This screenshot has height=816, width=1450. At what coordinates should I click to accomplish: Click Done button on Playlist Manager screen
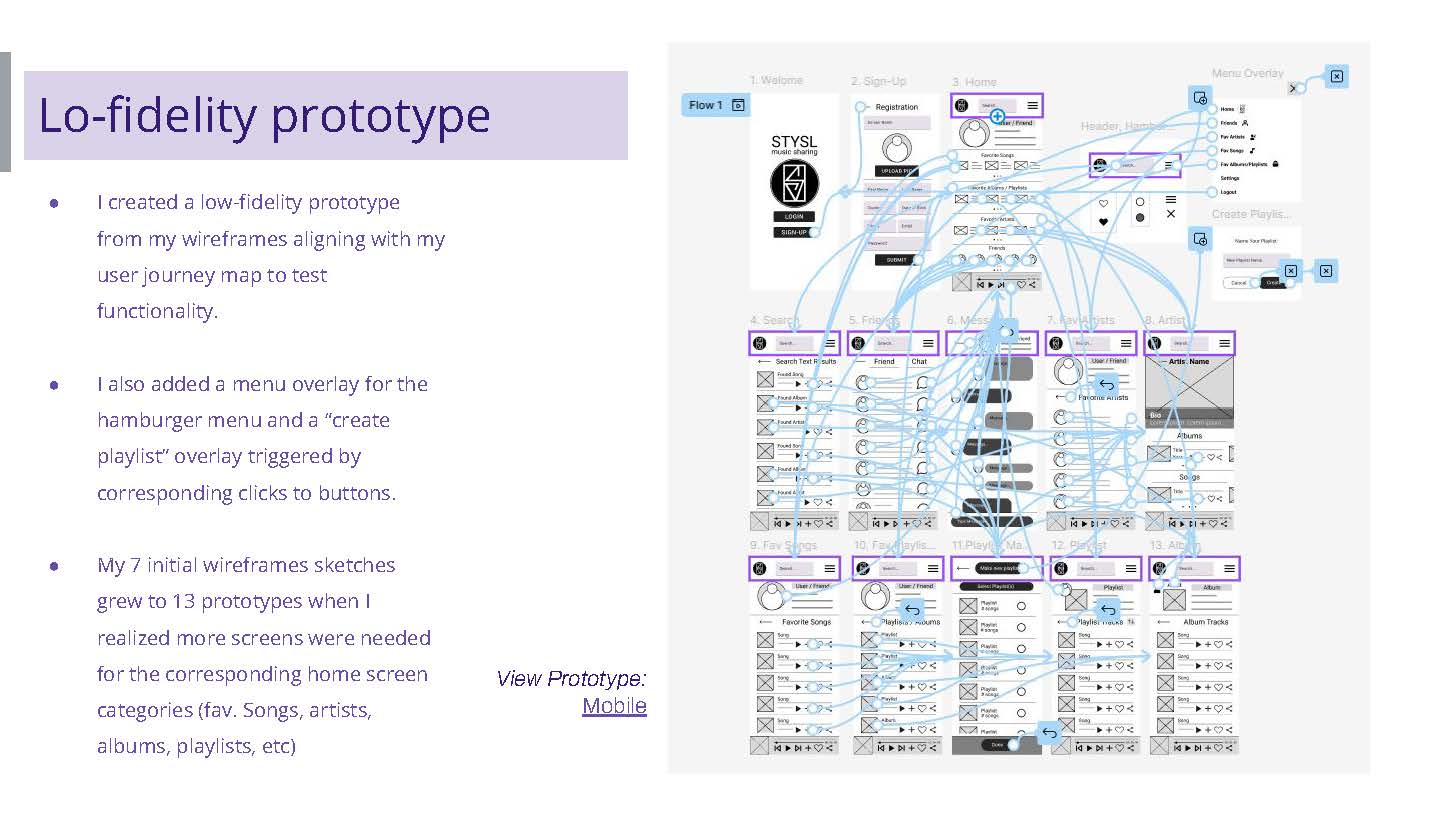click(996, 745)
